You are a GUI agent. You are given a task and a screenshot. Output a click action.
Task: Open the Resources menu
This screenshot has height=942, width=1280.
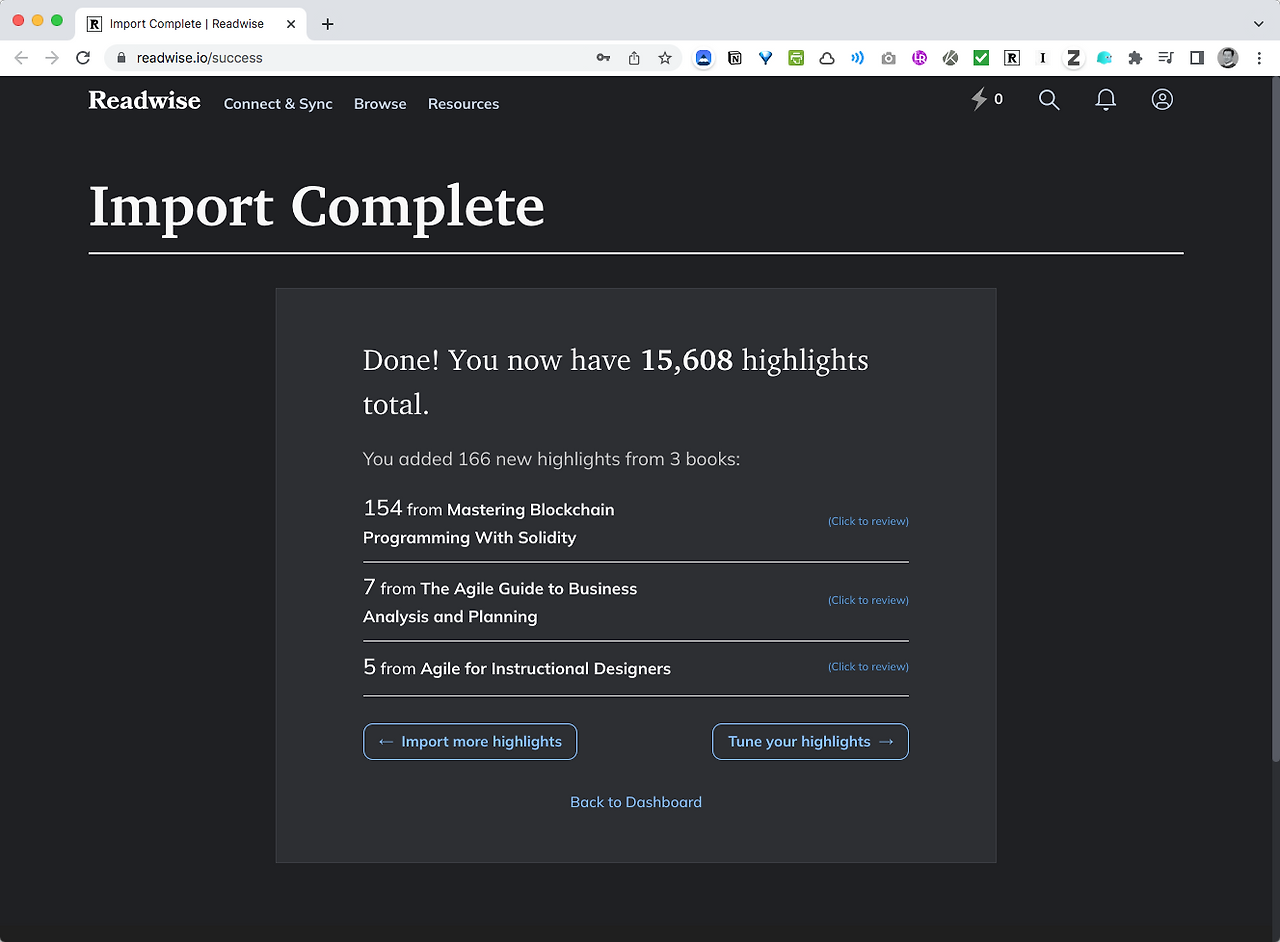coord(463,104)
